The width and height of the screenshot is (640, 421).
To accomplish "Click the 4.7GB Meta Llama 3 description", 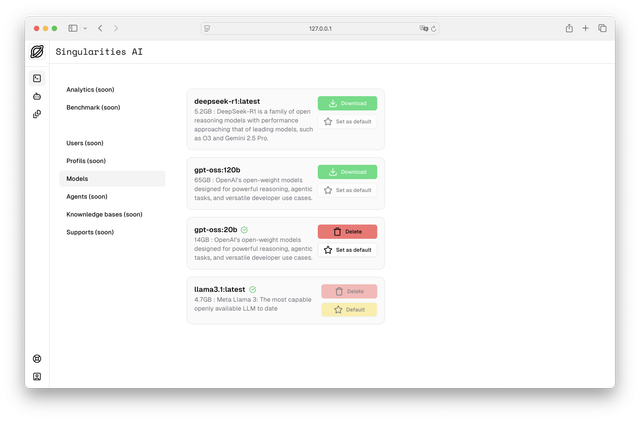I will 253,304.
